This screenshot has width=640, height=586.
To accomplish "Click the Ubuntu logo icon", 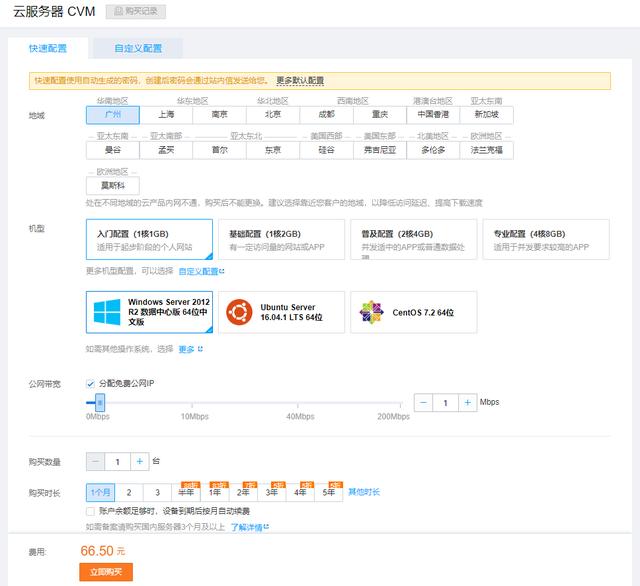I will click(239, 312).
